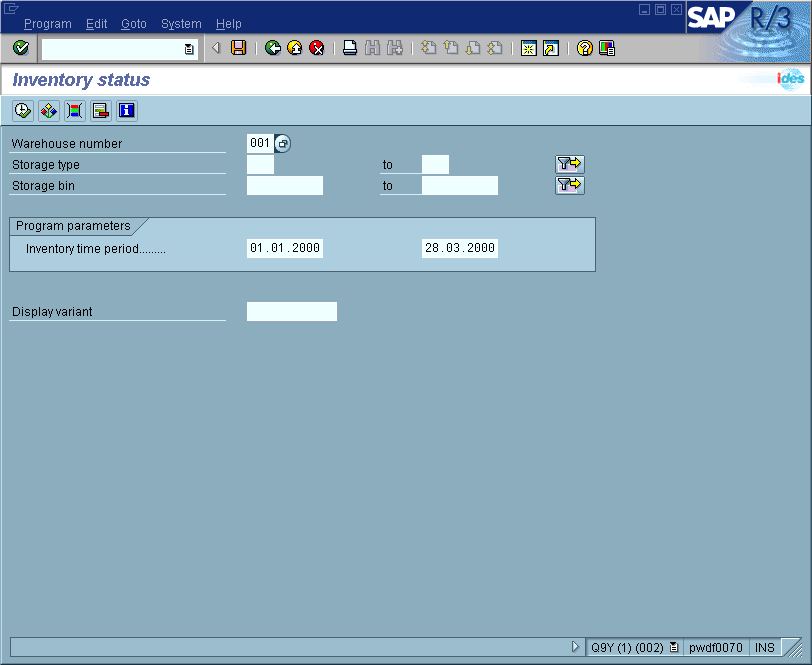This screenshot has height=665, width=812.
Task: Click the Save floppy disk icon
Action: [x=238, y=48]
